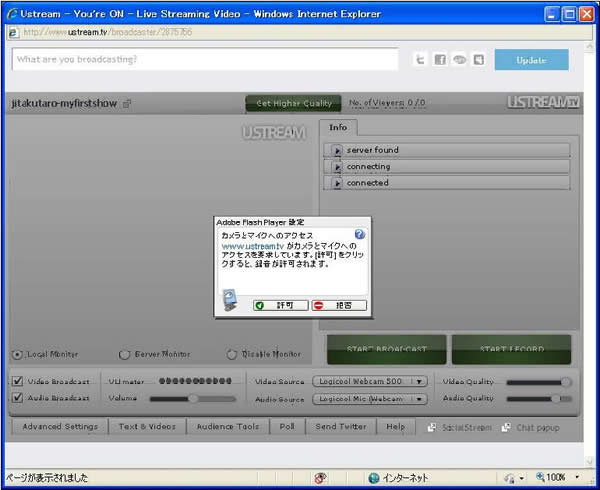Click the jitakutaro-myfirstshow title

tap(64, 103)
